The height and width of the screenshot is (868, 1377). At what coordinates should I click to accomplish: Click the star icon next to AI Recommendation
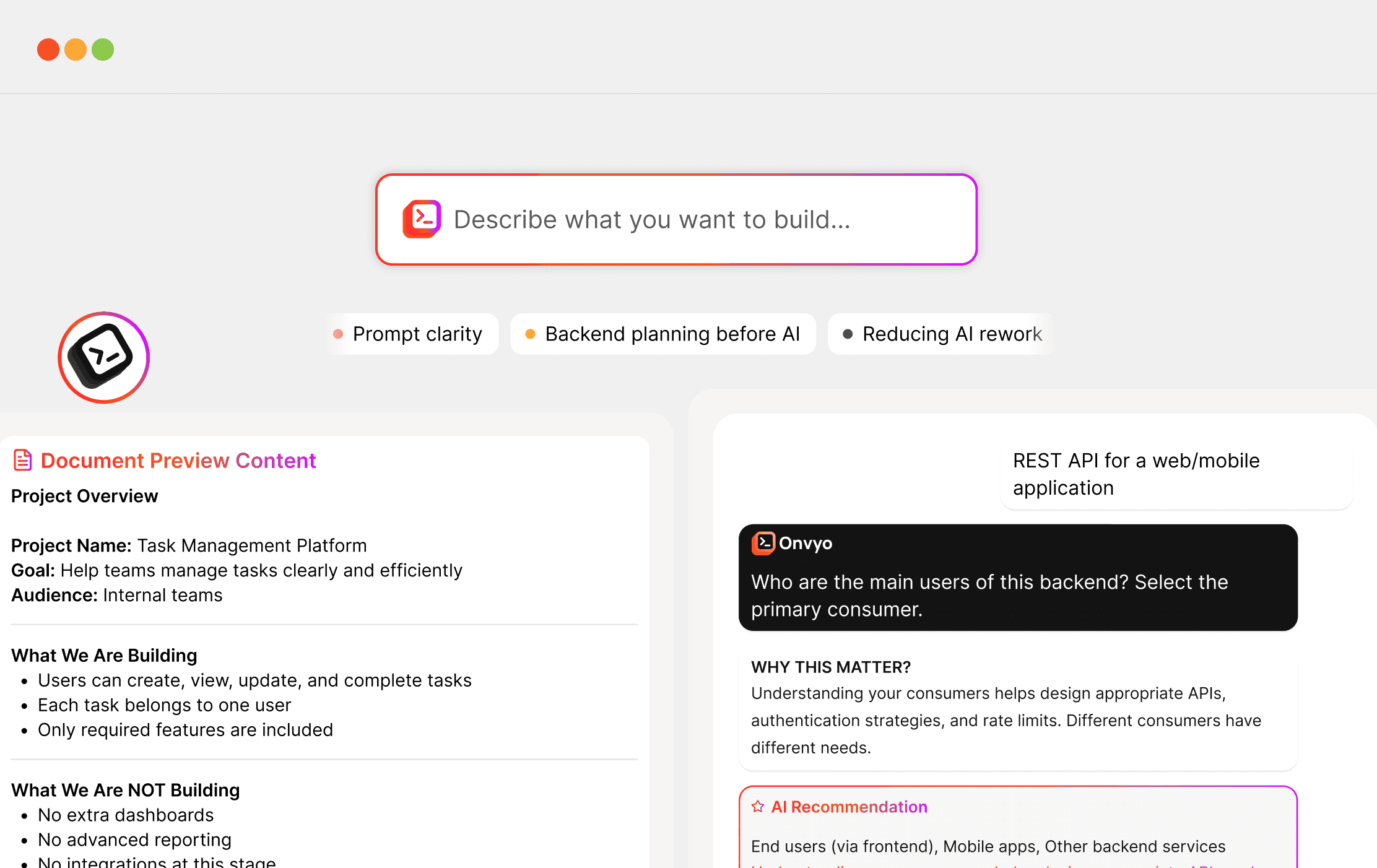758,807
